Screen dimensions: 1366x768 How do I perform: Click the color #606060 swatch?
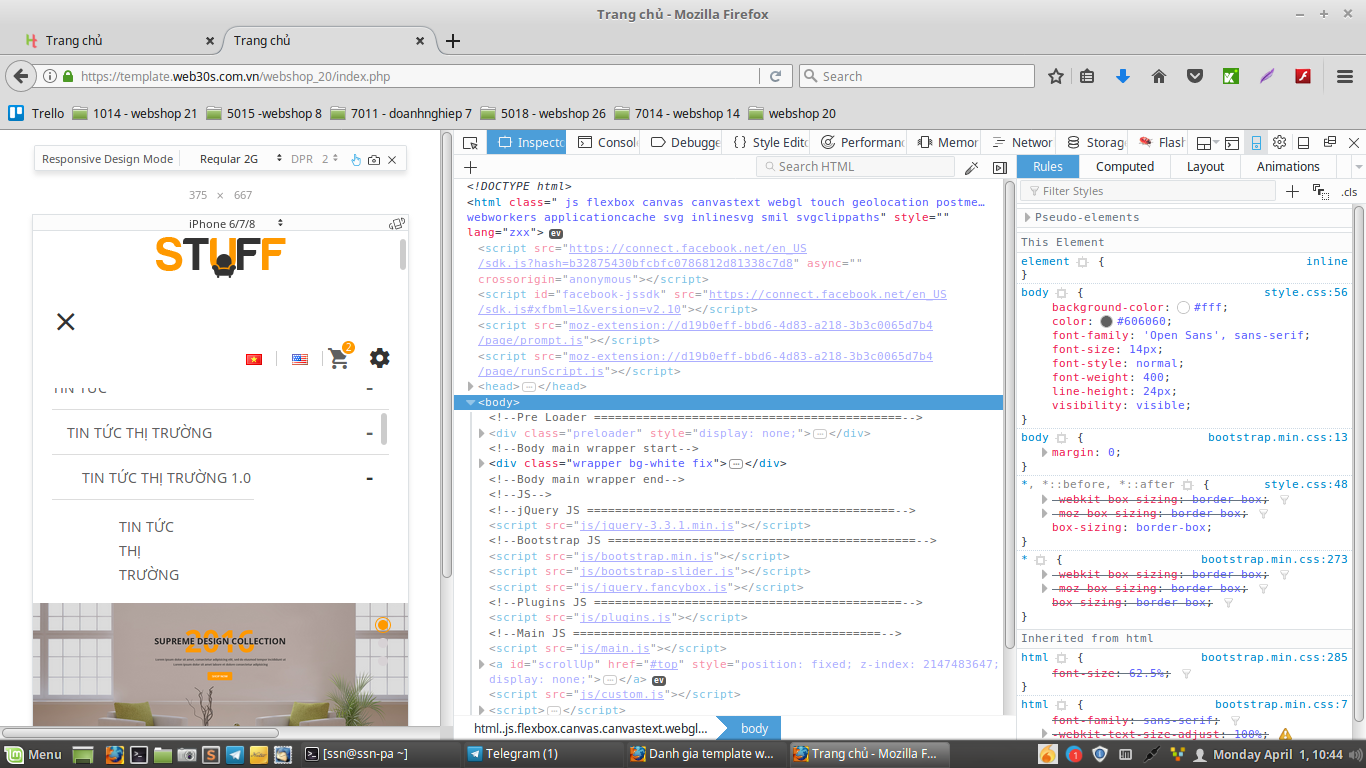coord(1106,322)
